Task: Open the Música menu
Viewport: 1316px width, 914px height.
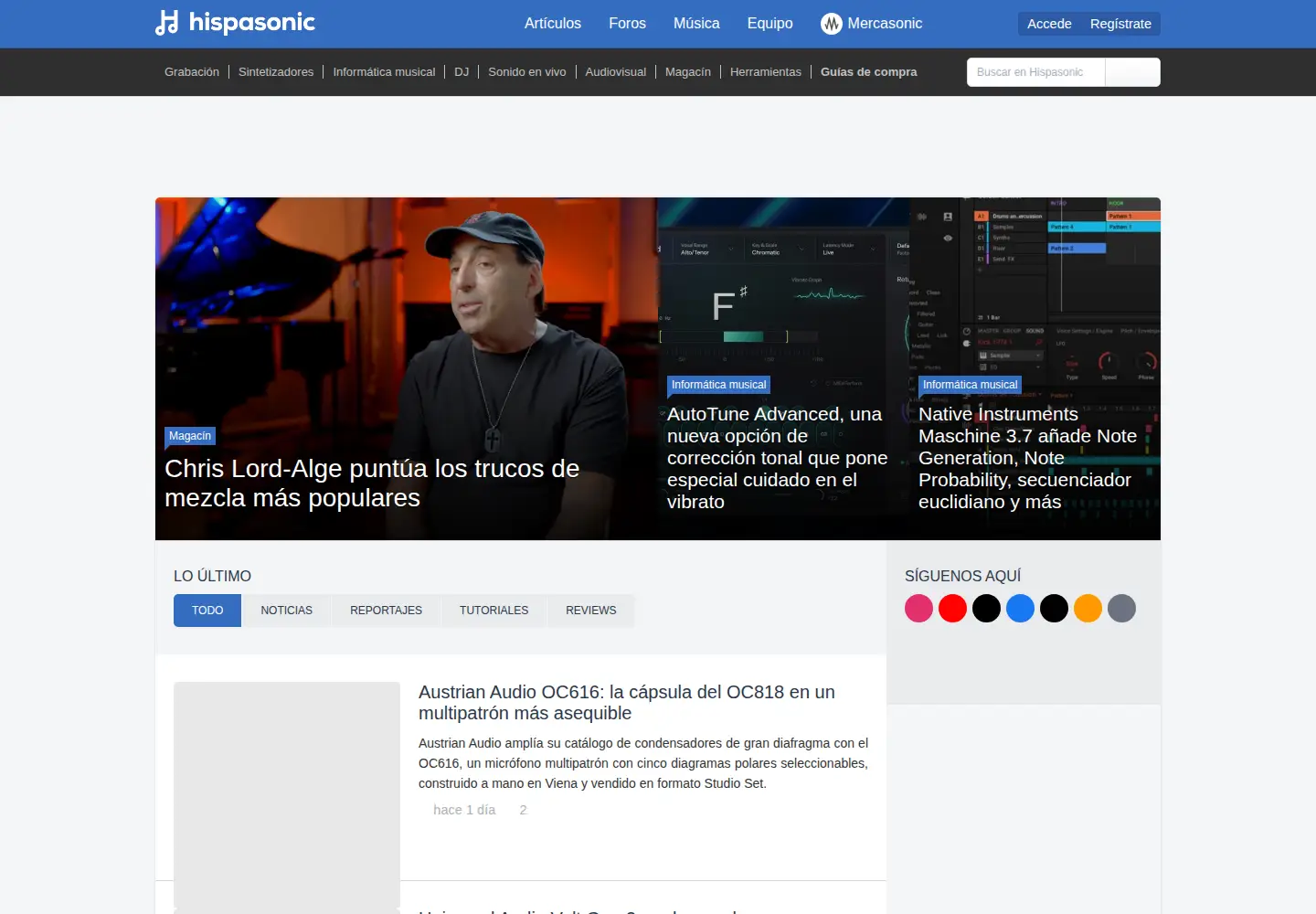Action: pyautogui.click(x=696, y=24)
